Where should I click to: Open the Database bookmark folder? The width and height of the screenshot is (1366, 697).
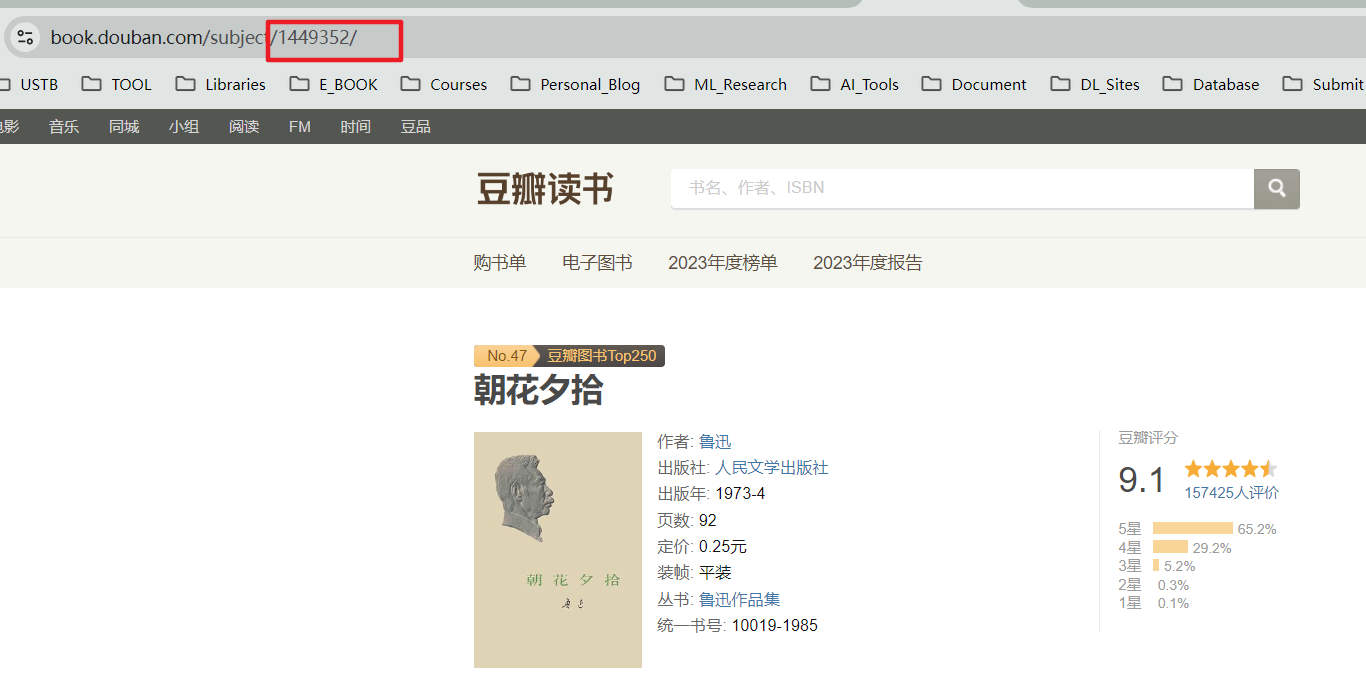coord(1211,84)
